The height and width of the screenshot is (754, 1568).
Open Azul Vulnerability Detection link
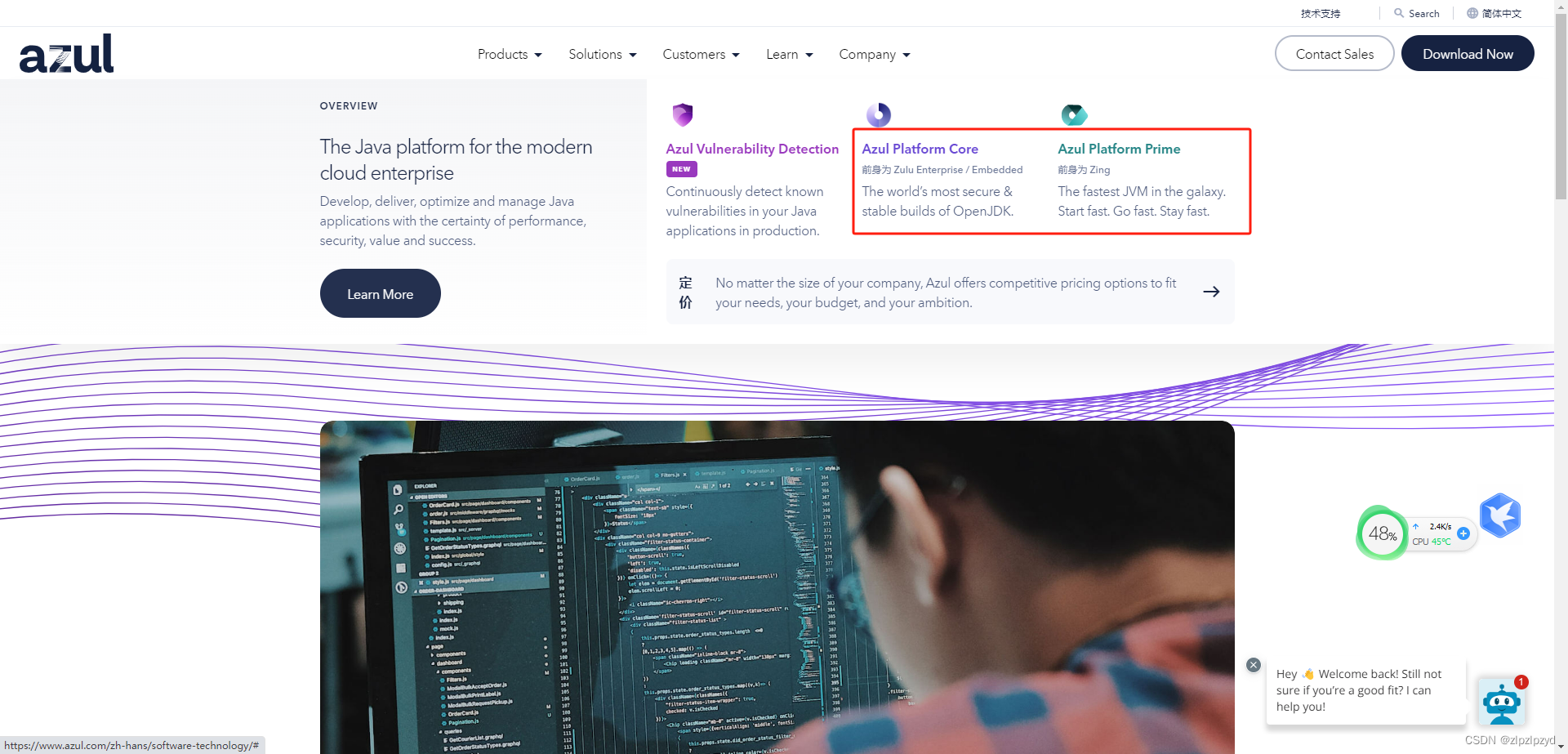(x=752, y=149)
